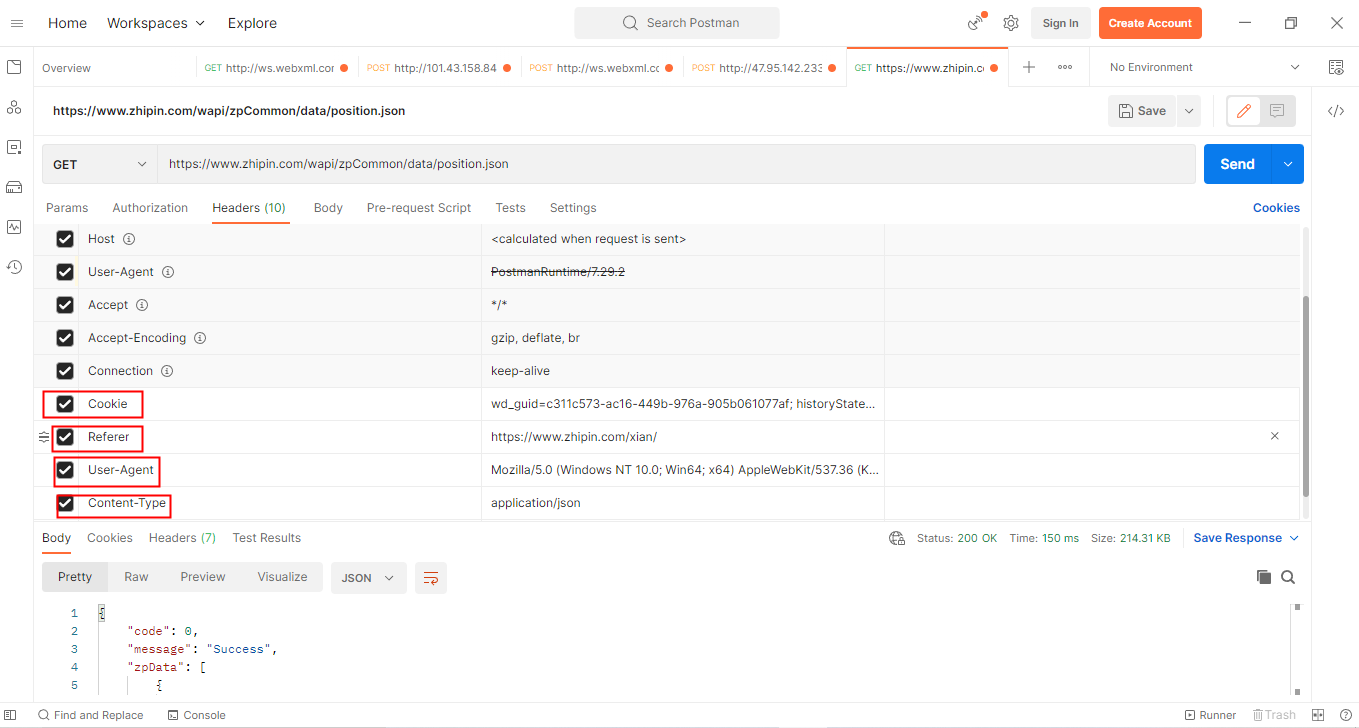Open Collections sidebar icon
The height and width of the screenshot is (728, 1359).
coord(14,67)
